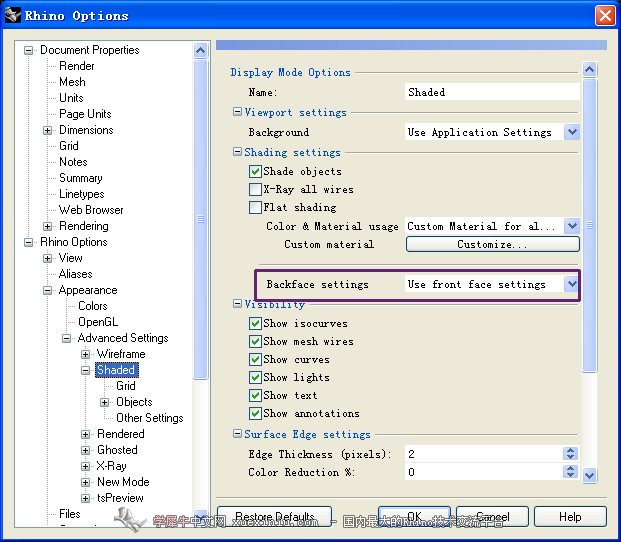Click the settings panel scrollbar thumb

589,226
